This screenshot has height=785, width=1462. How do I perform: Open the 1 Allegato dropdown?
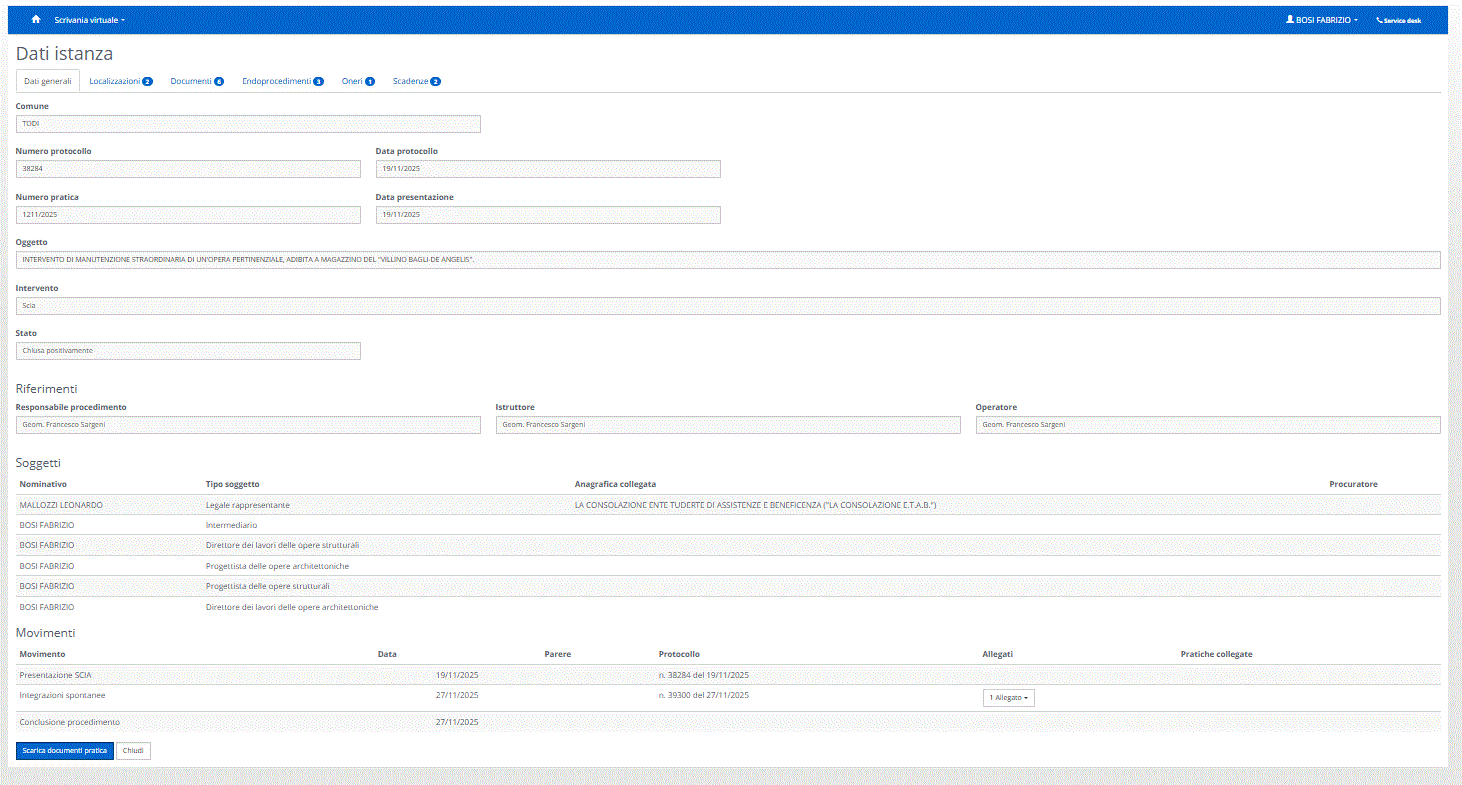click(x=1008, y=698)
